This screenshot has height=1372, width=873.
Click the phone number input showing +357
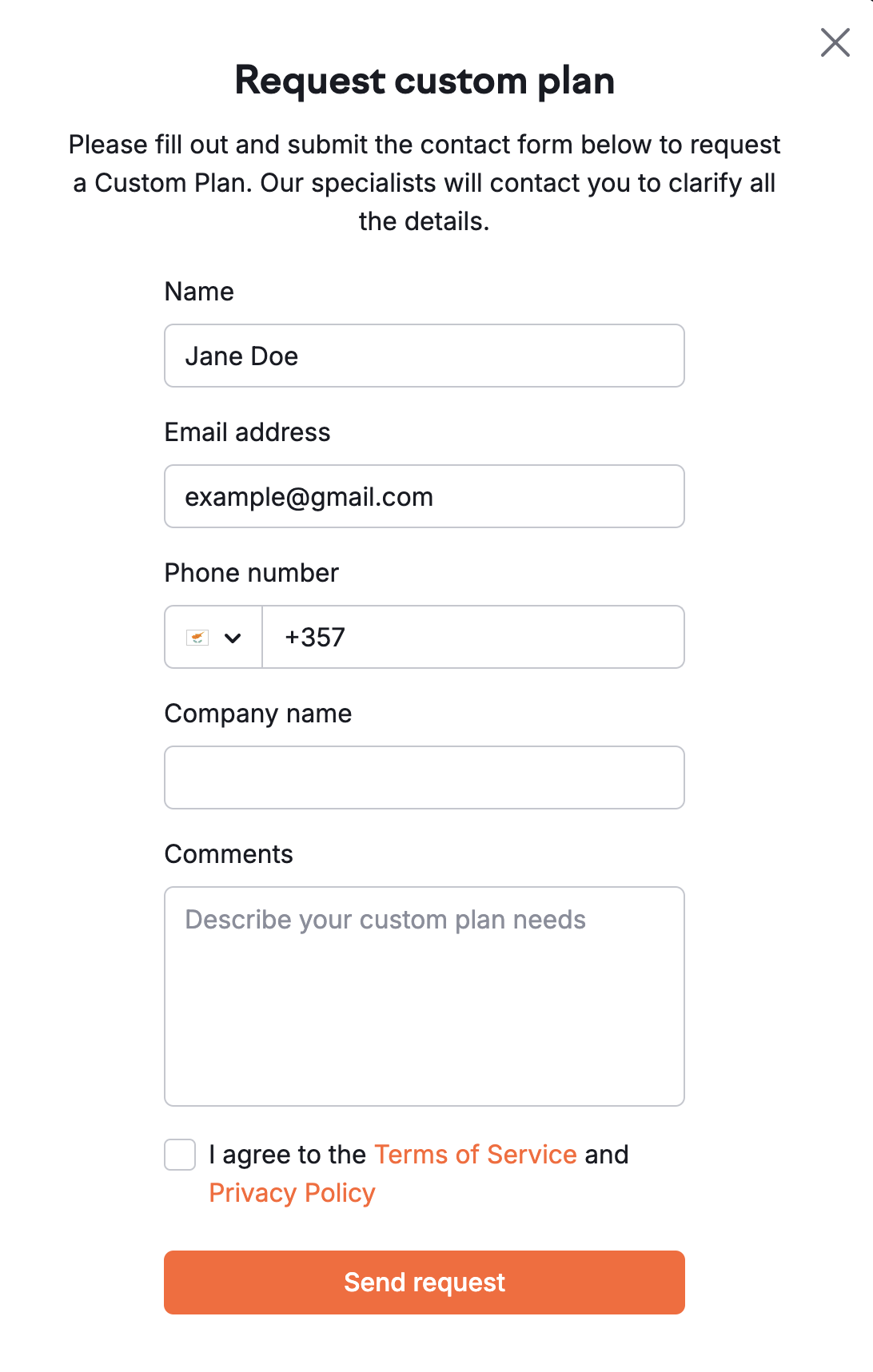click(x=472, y=637)
